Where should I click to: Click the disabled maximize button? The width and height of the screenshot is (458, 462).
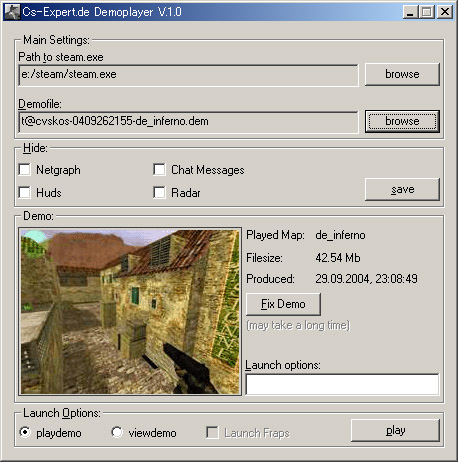click(427, 12)
